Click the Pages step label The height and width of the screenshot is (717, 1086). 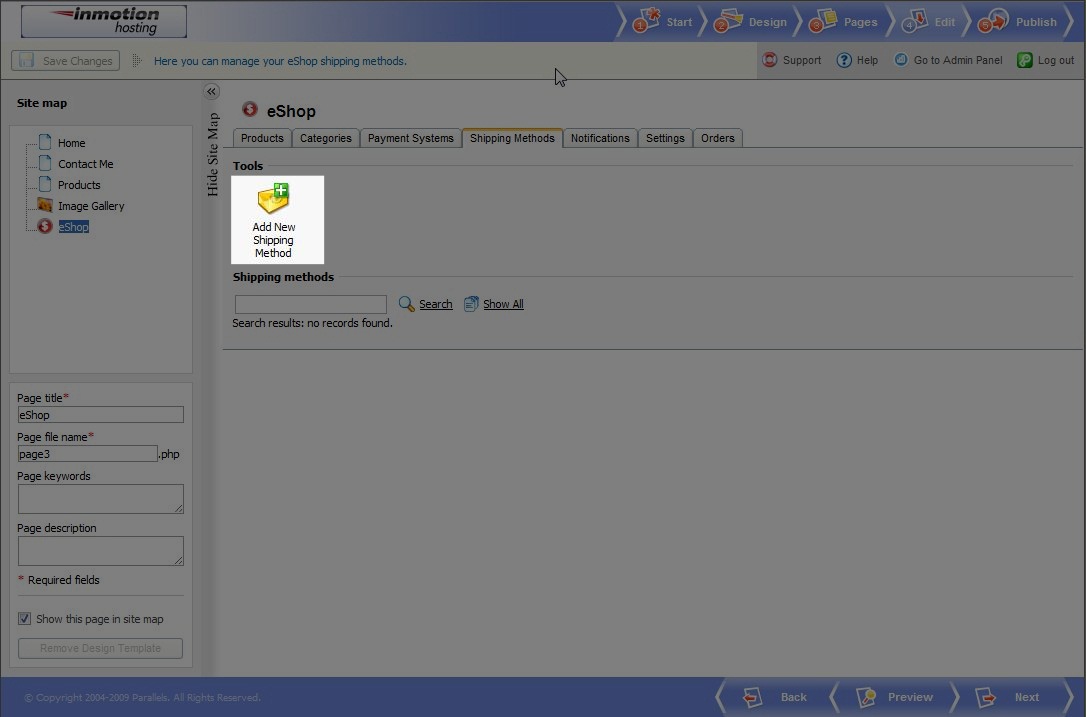[860, 22]
